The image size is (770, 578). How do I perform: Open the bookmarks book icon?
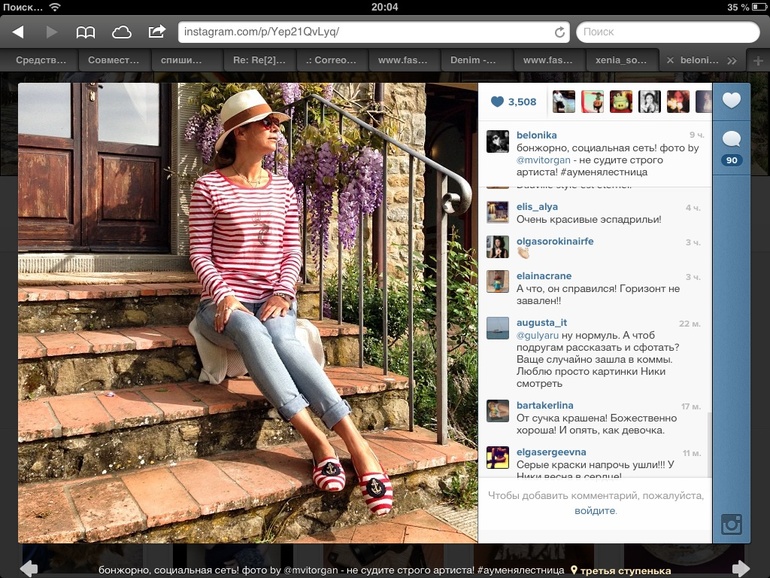(85, 32)
